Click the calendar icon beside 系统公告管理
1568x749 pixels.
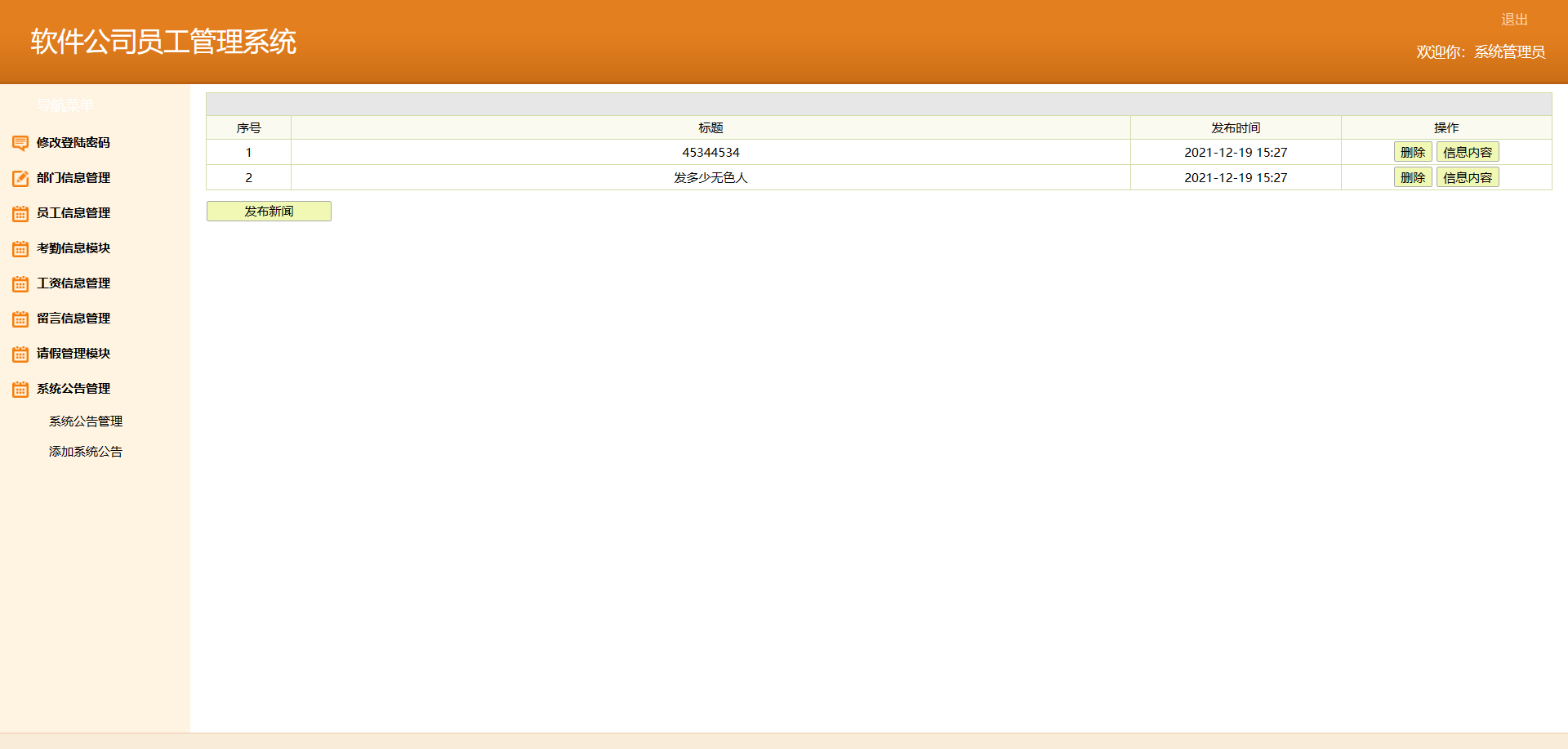pos(20,389)
